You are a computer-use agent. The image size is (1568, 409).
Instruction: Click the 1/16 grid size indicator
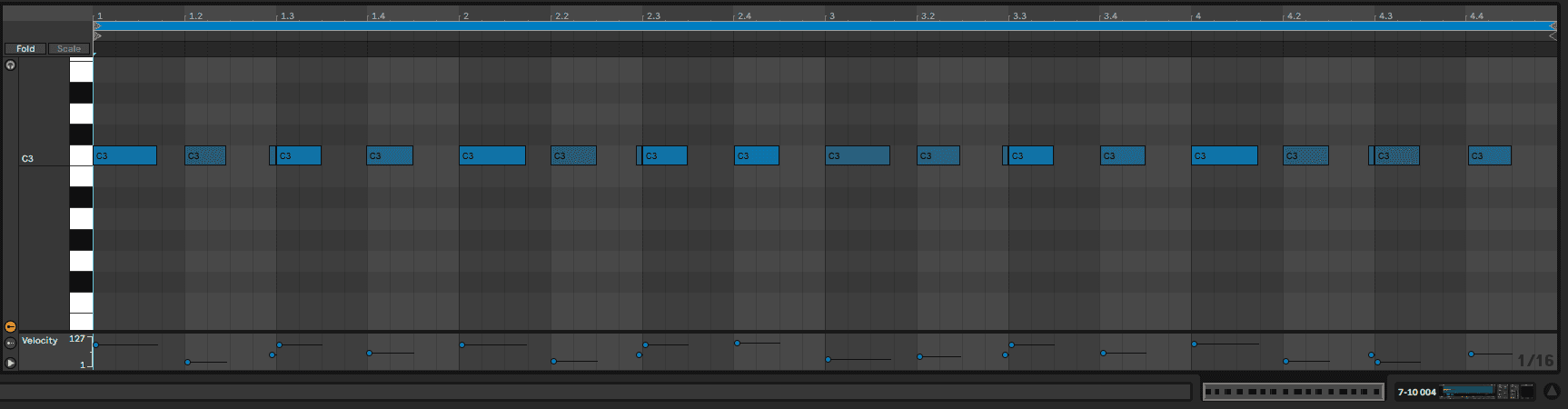click(x=1535, y=361)
